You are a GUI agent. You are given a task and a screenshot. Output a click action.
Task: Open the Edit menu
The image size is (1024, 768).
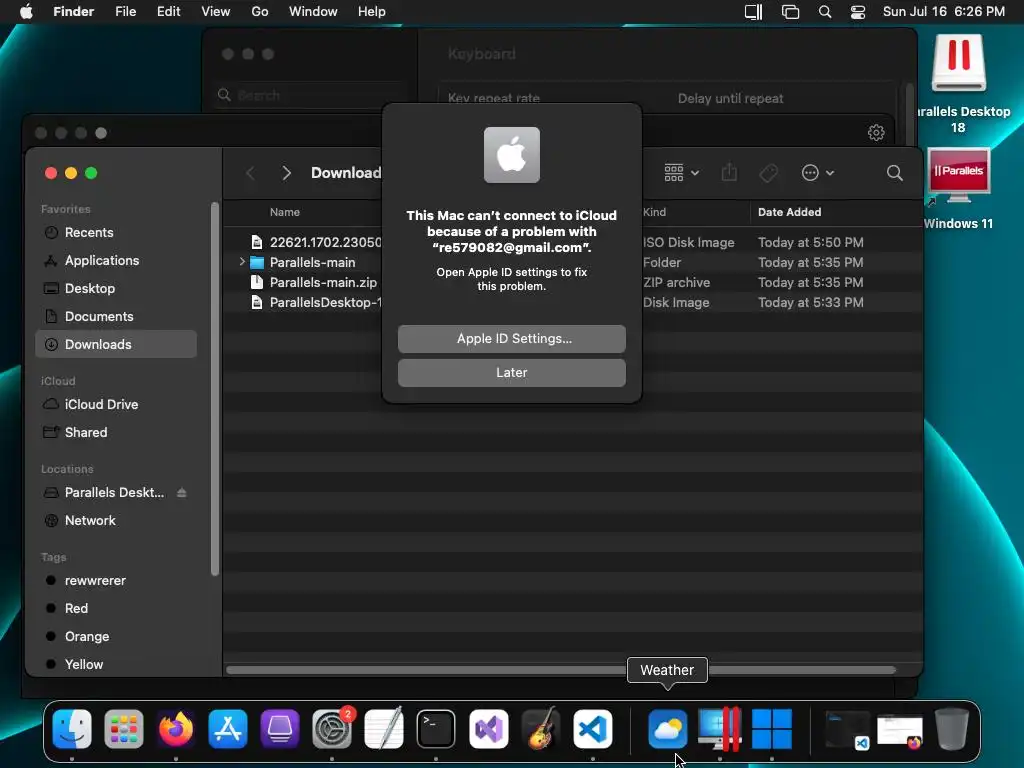point(168,12)
